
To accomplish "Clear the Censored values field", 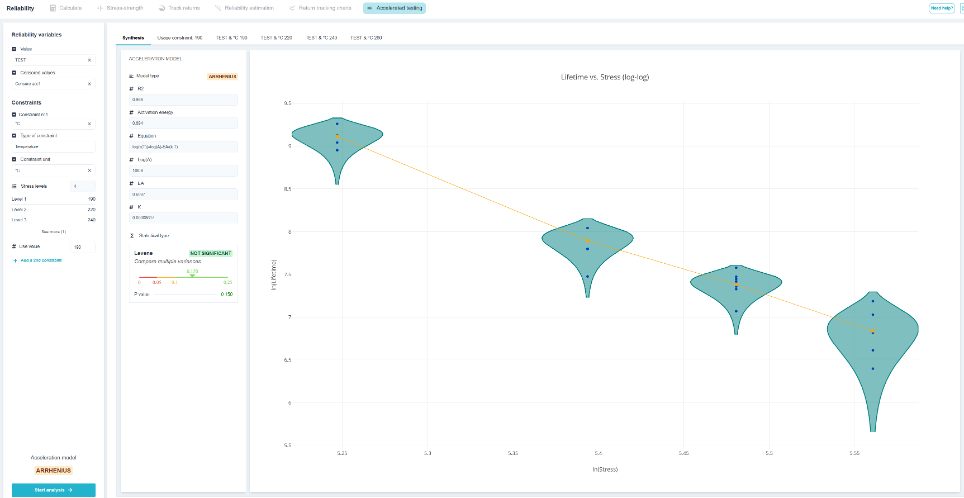I will pyautogui.click(x=89, y=84).
